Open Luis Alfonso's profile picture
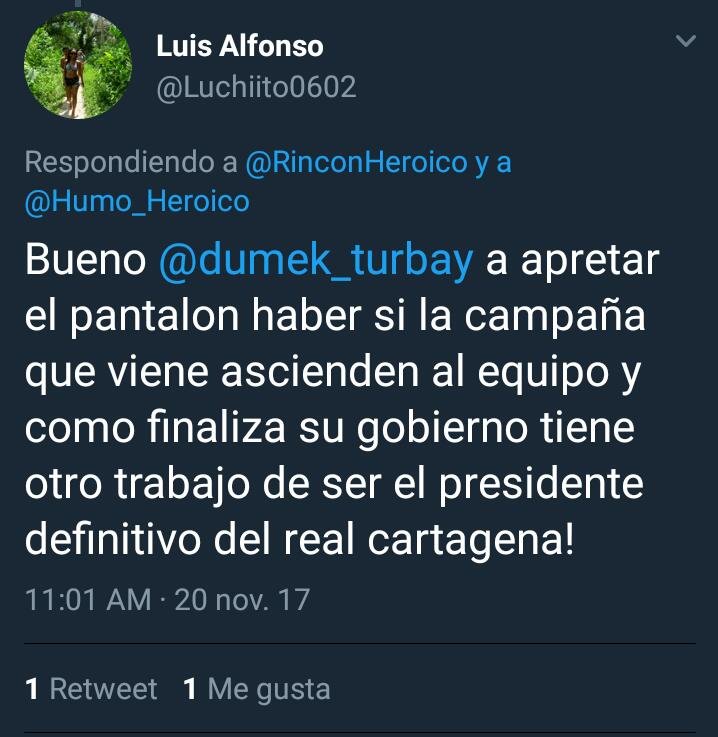The width and height of the screenshot is (718, 737). pos(78,65)
